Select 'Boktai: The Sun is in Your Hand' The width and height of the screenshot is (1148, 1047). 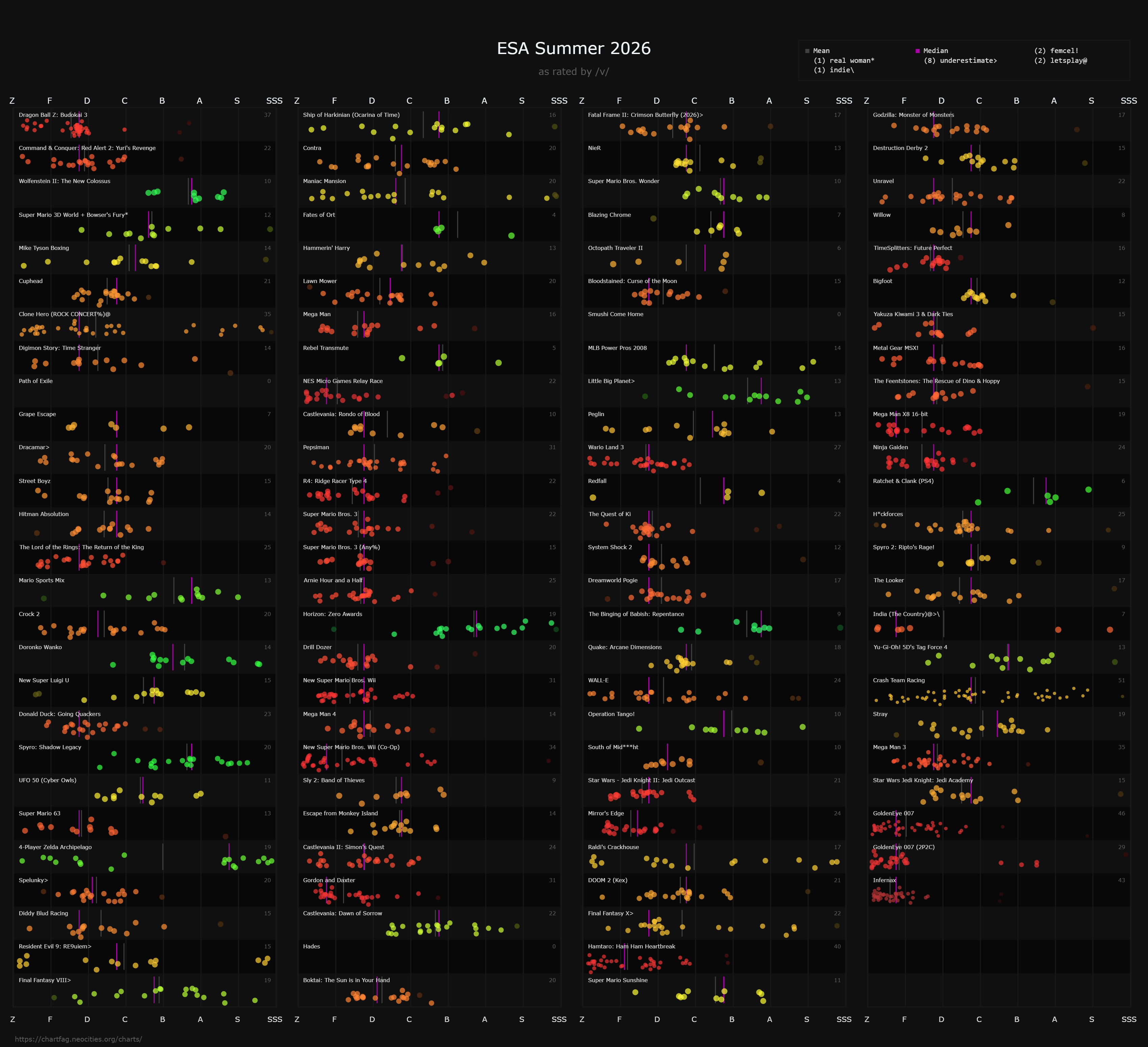coord(346,980)
